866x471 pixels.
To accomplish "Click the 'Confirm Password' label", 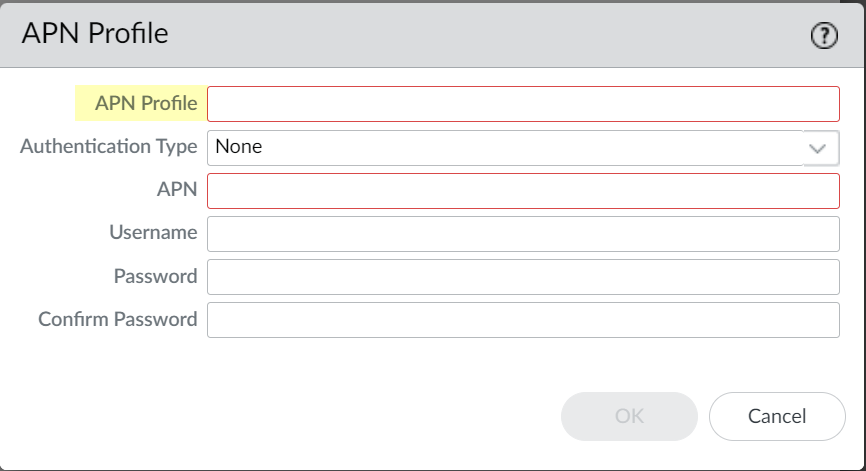I will pyautogui.click(x=118, y=320).
